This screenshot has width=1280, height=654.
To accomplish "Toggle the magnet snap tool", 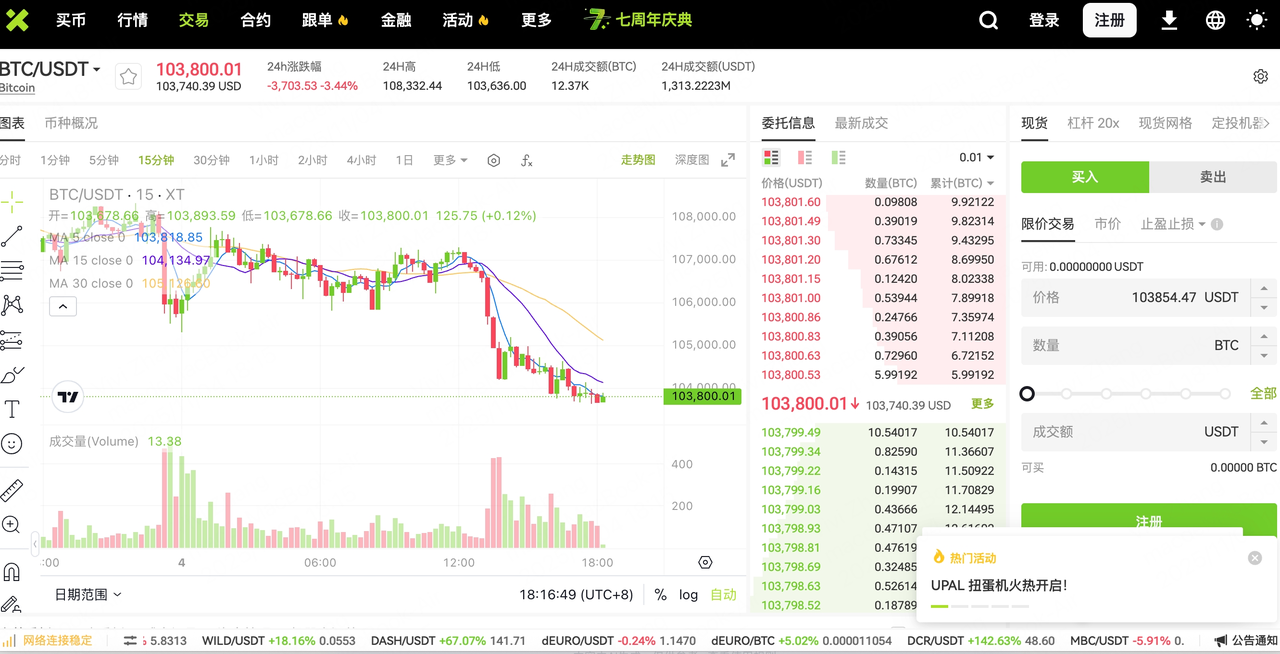I will 12,573.
